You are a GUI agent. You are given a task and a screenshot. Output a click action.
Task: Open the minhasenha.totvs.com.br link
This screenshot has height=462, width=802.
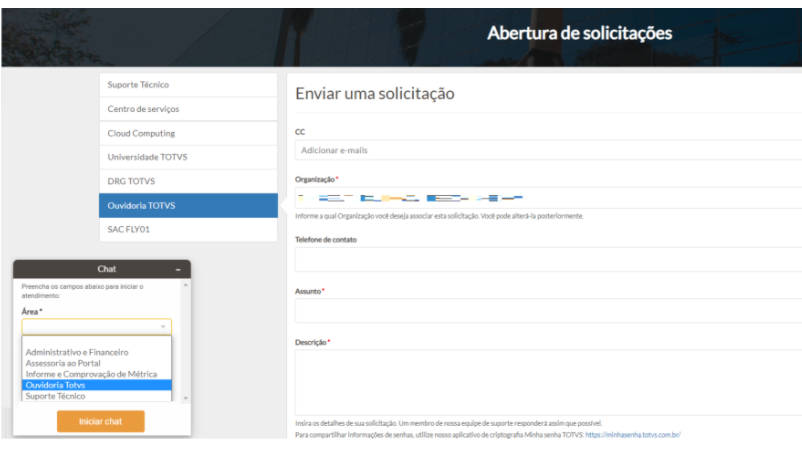pos(633,435)
